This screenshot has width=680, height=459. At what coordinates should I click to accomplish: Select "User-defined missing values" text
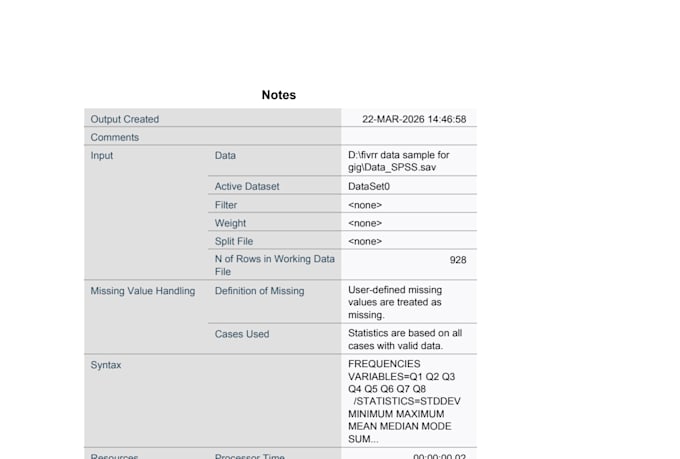(395, 302)
